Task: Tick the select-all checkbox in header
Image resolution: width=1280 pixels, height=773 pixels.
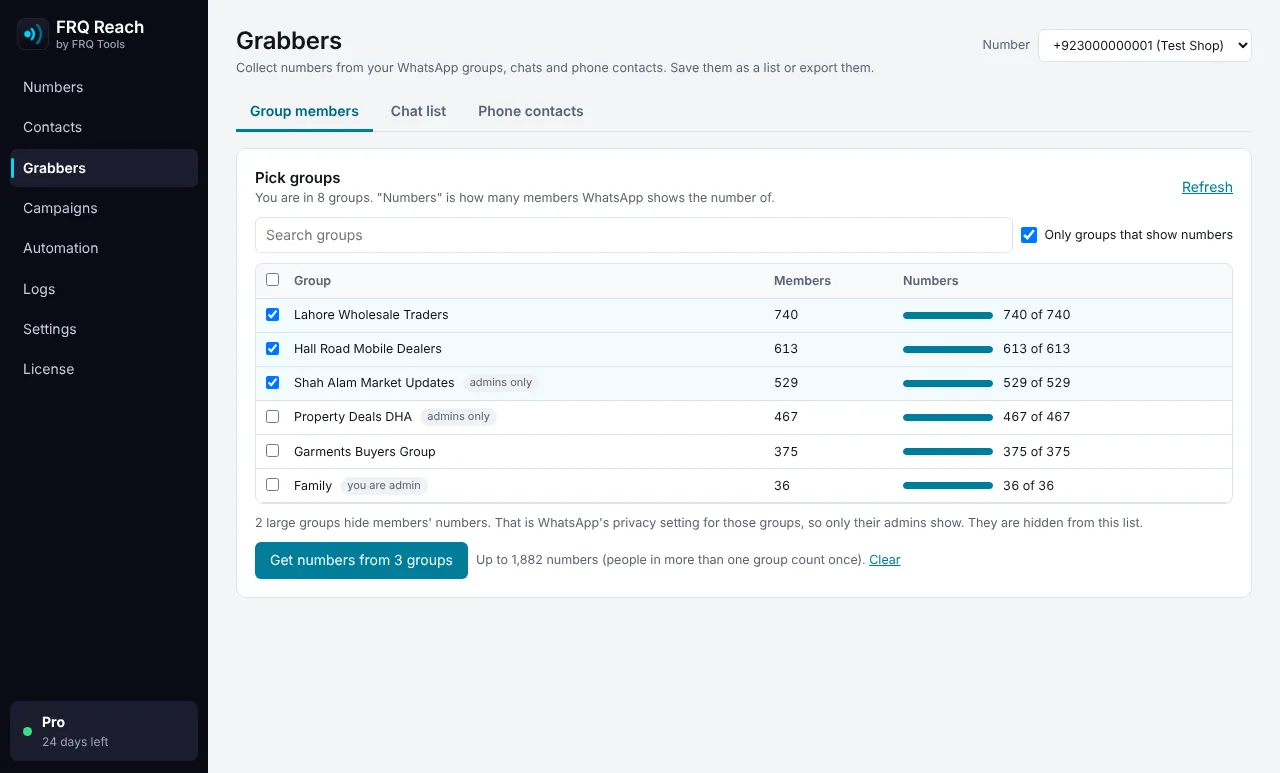Action: click(x=272, y=280)
